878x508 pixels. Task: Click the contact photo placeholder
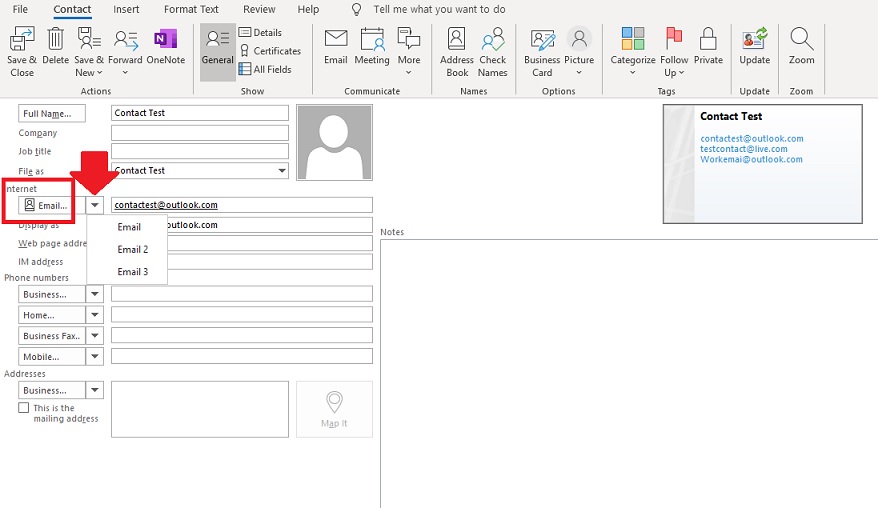[334, 142]
